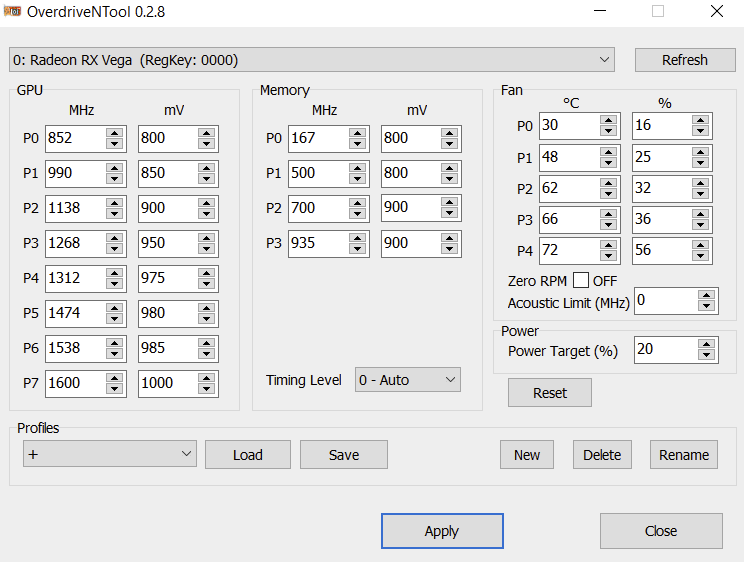
Task: Decrease Fan P4 percent with down arrow
Action: point(701,255)
